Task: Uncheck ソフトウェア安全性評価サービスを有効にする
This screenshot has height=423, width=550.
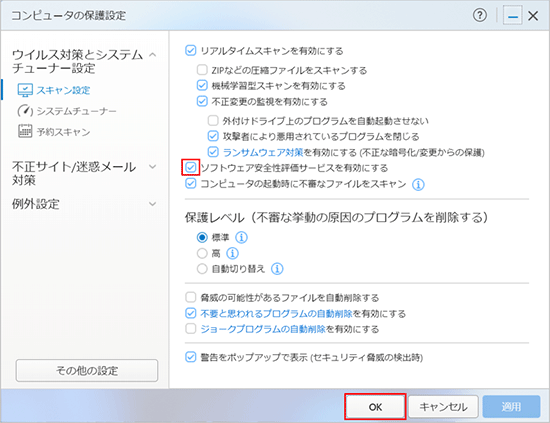Action: click(190, 167)
